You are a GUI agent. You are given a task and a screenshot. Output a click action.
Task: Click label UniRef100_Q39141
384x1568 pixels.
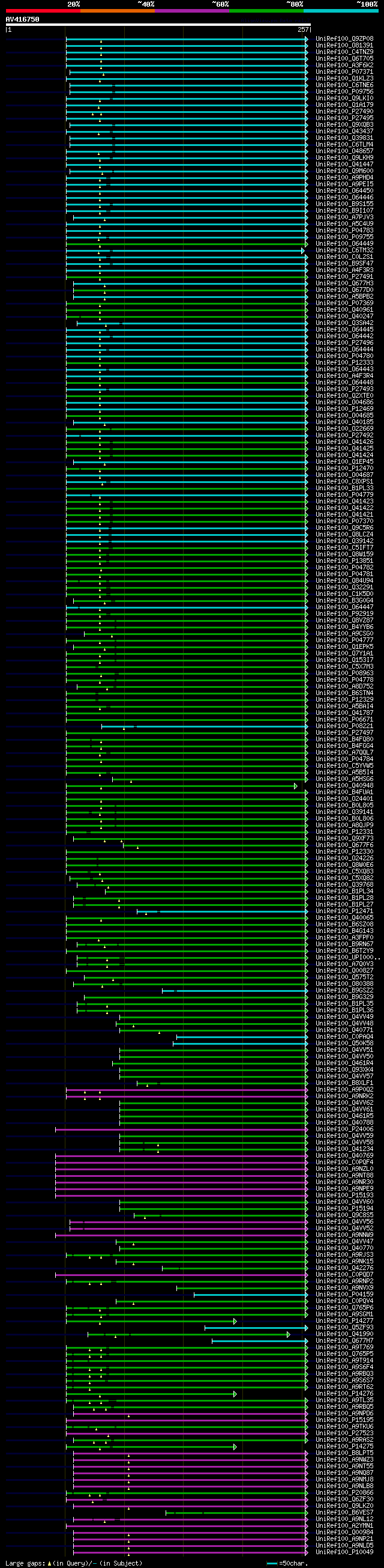[x=344, y=812]
